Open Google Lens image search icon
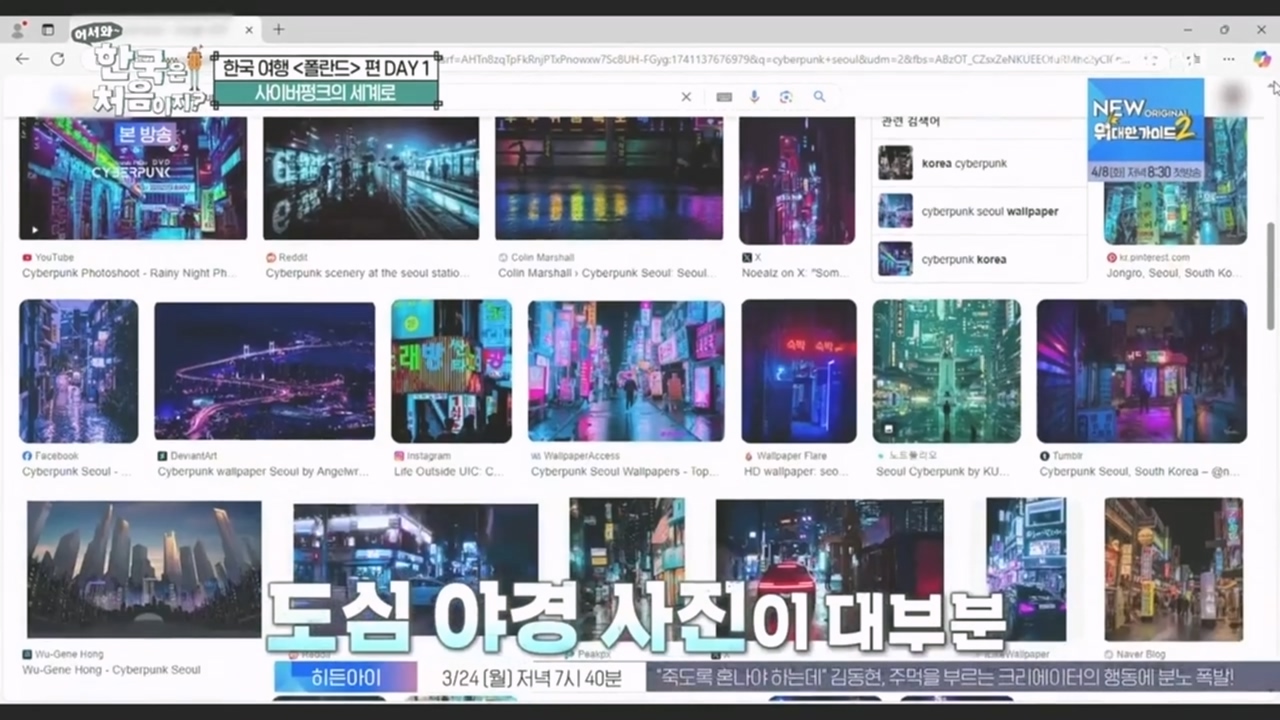Viewport: 1280px width, 720px height. [786, 97]
